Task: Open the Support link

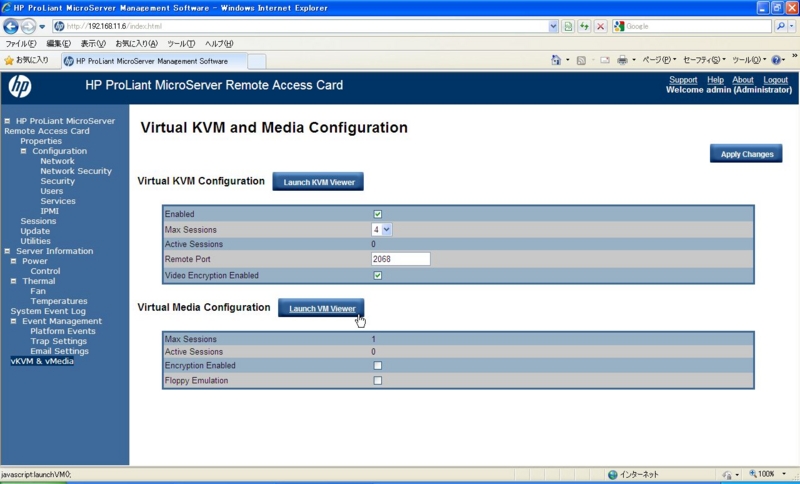Action: (683, 80)
